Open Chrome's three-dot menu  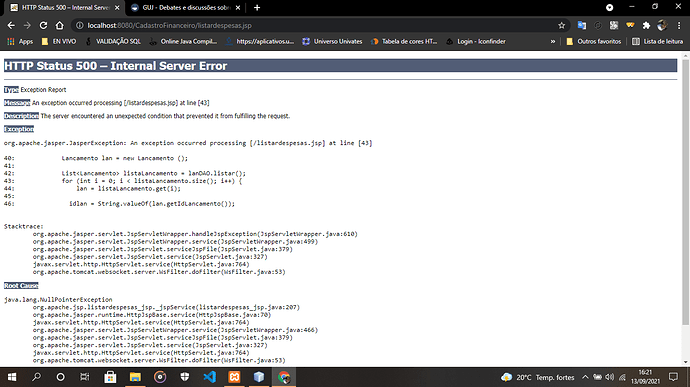coord(679,26)
